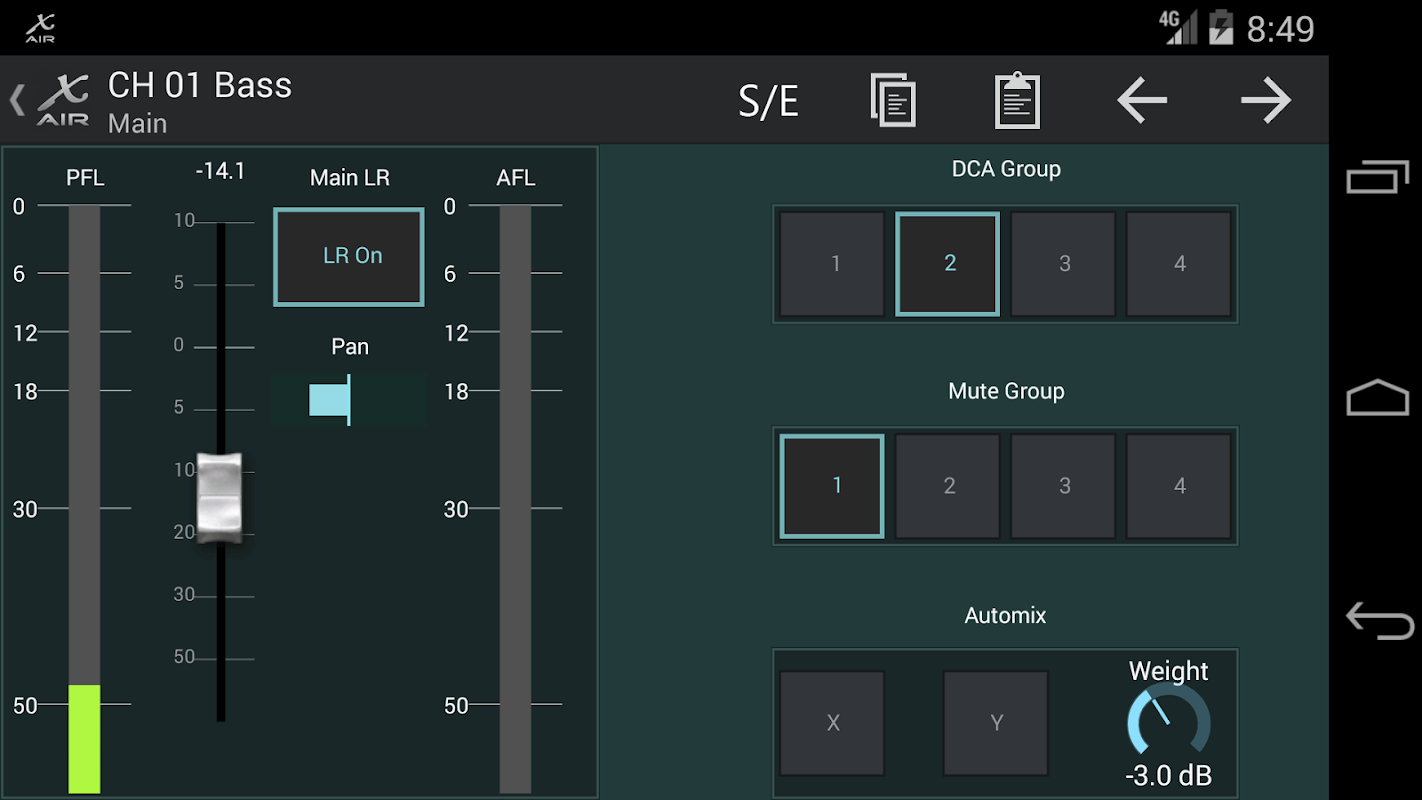Click the paste clipboard icon

pos(1017,101)
